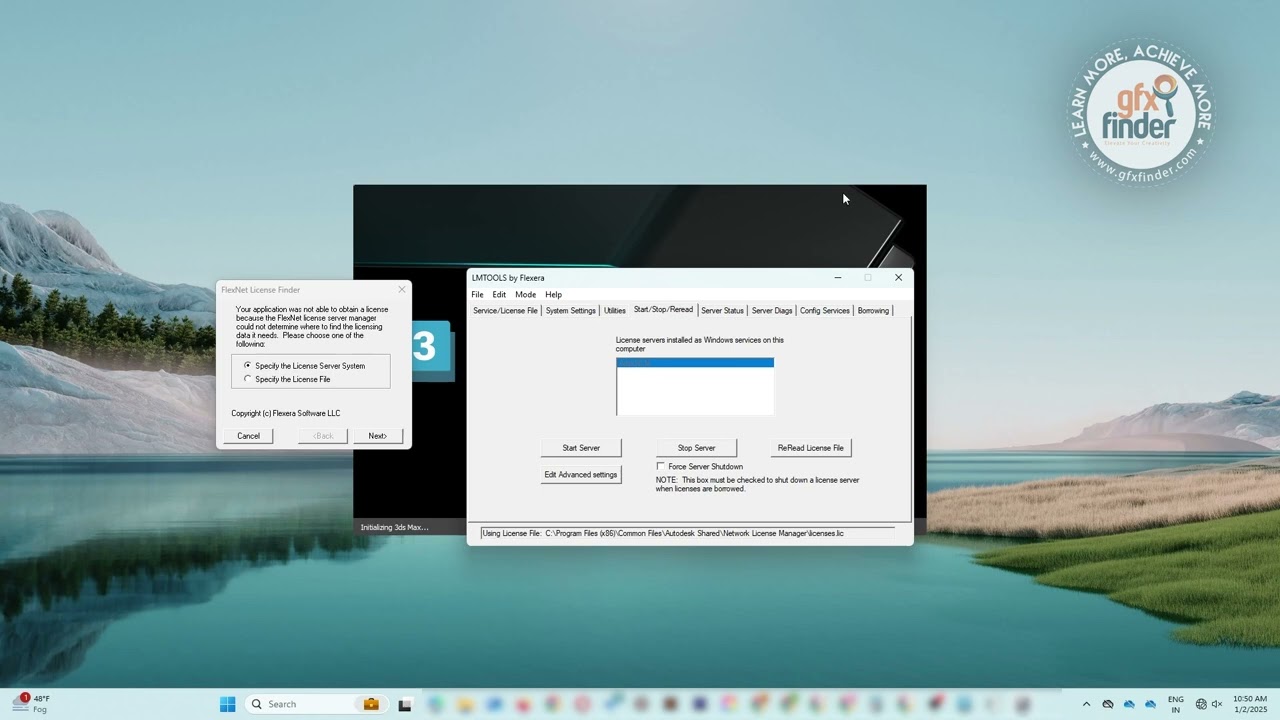Open the Windows Start menu

tap(227, 704)
